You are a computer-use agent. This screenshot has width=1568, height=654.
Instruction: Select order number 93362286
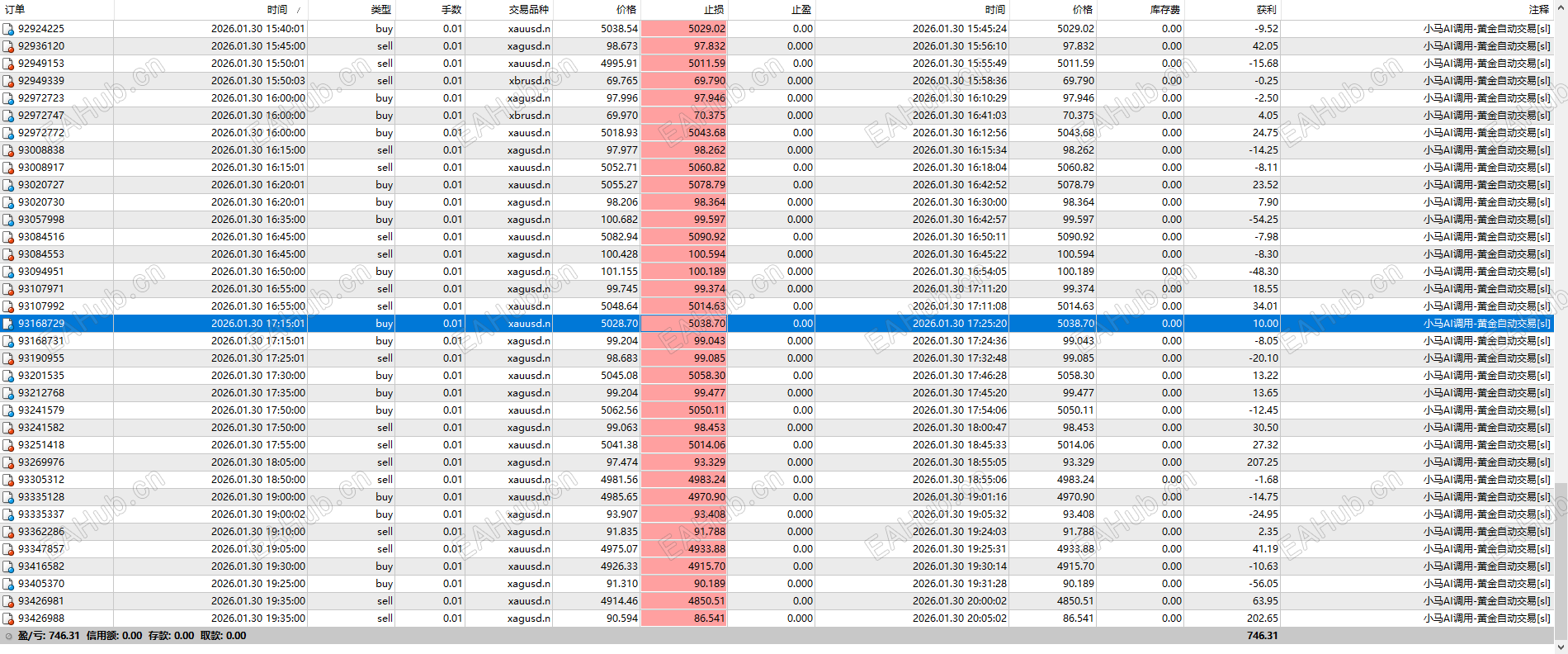(41, 532)
